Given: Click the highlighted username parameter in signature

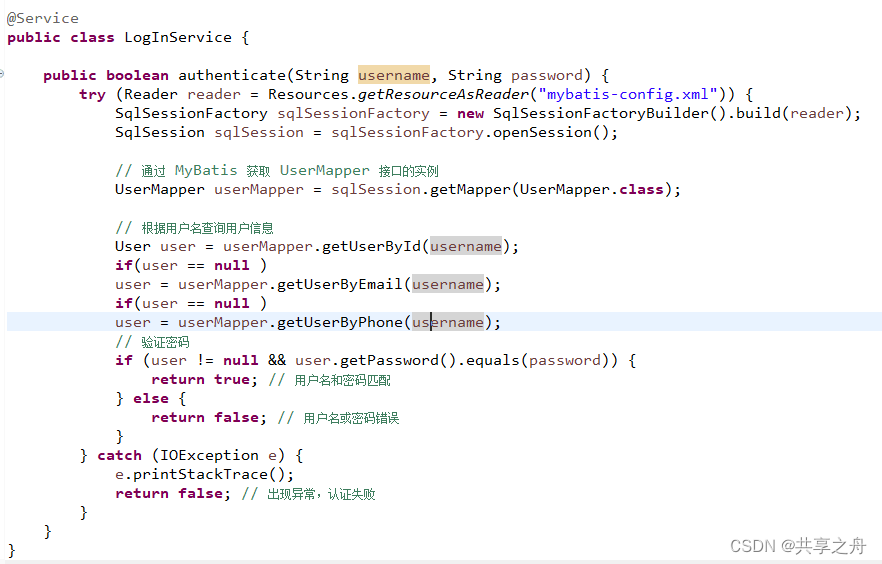Looking at the screenshot, I should (394, 75).
